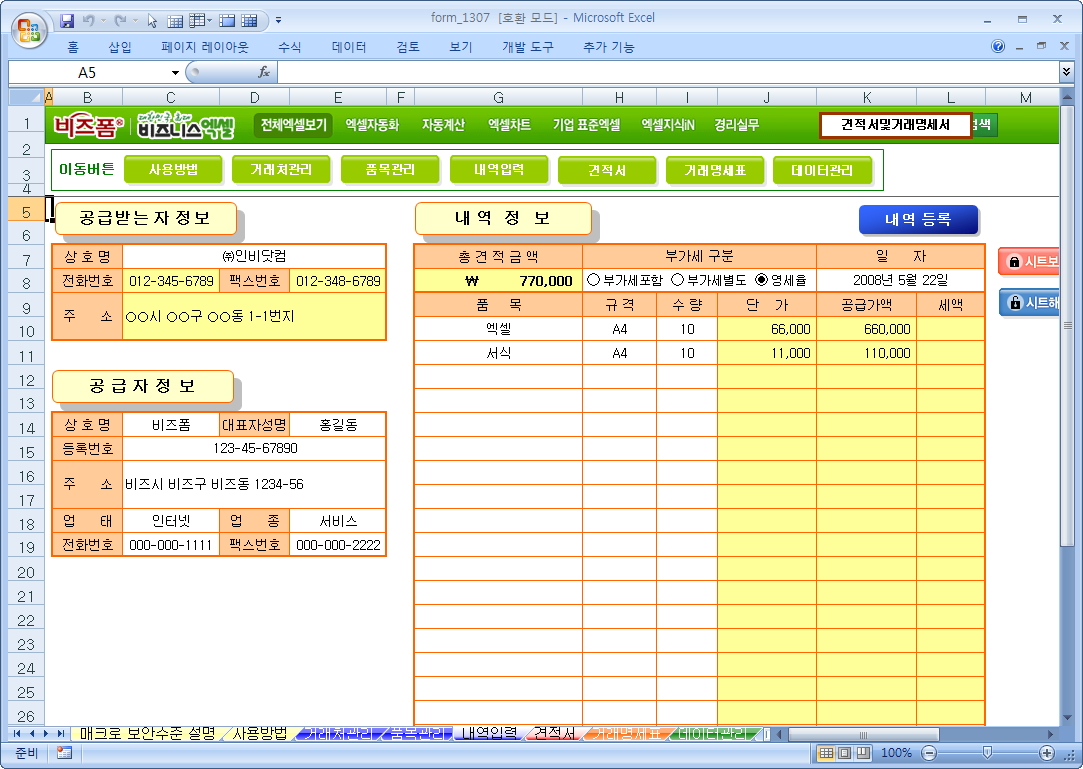
Task: Open the round Office button menu
Action: (29, 27)
